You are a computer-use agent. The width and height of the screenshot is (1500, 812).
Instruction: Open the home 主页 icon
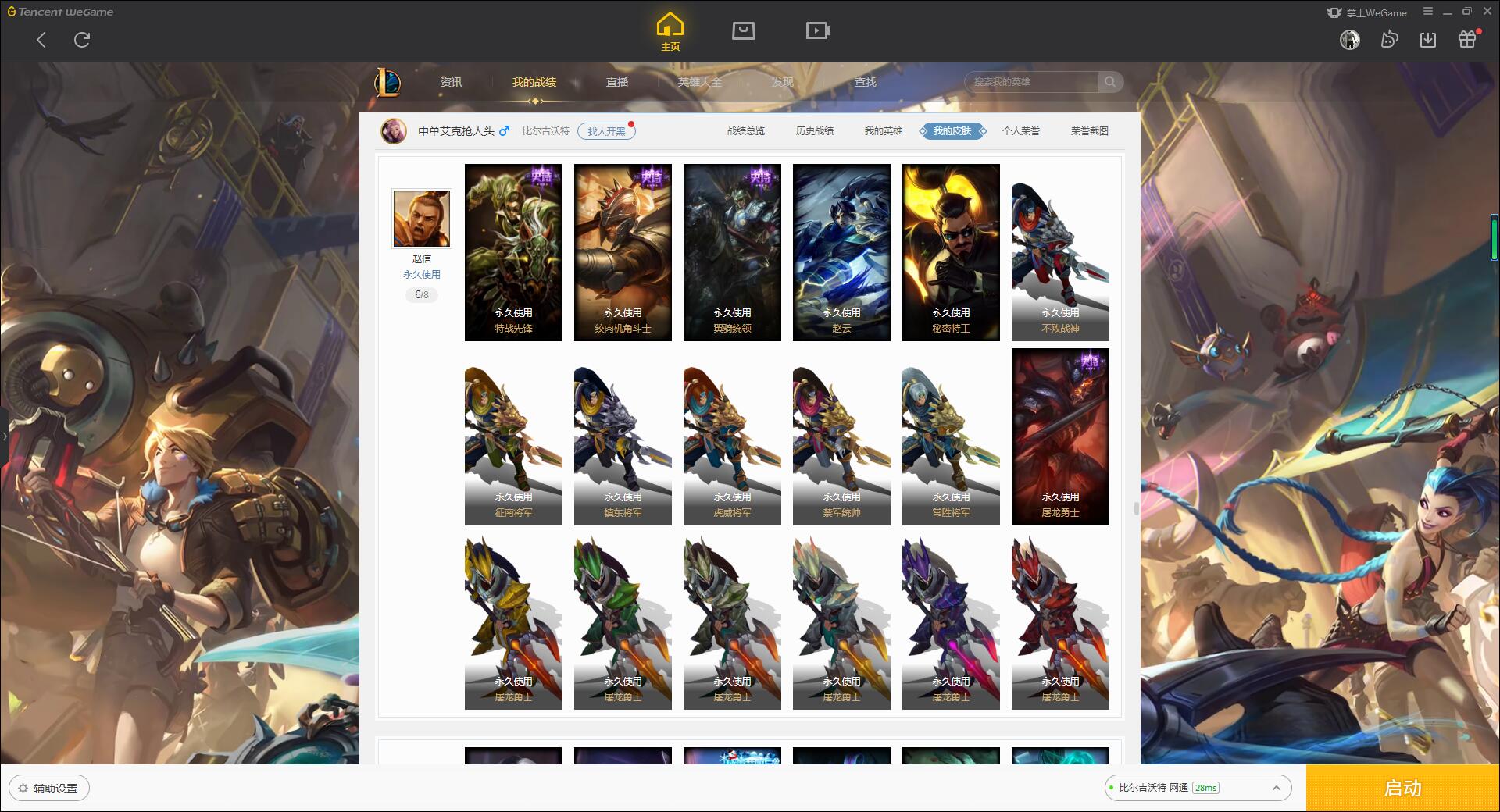coord(670,31)
